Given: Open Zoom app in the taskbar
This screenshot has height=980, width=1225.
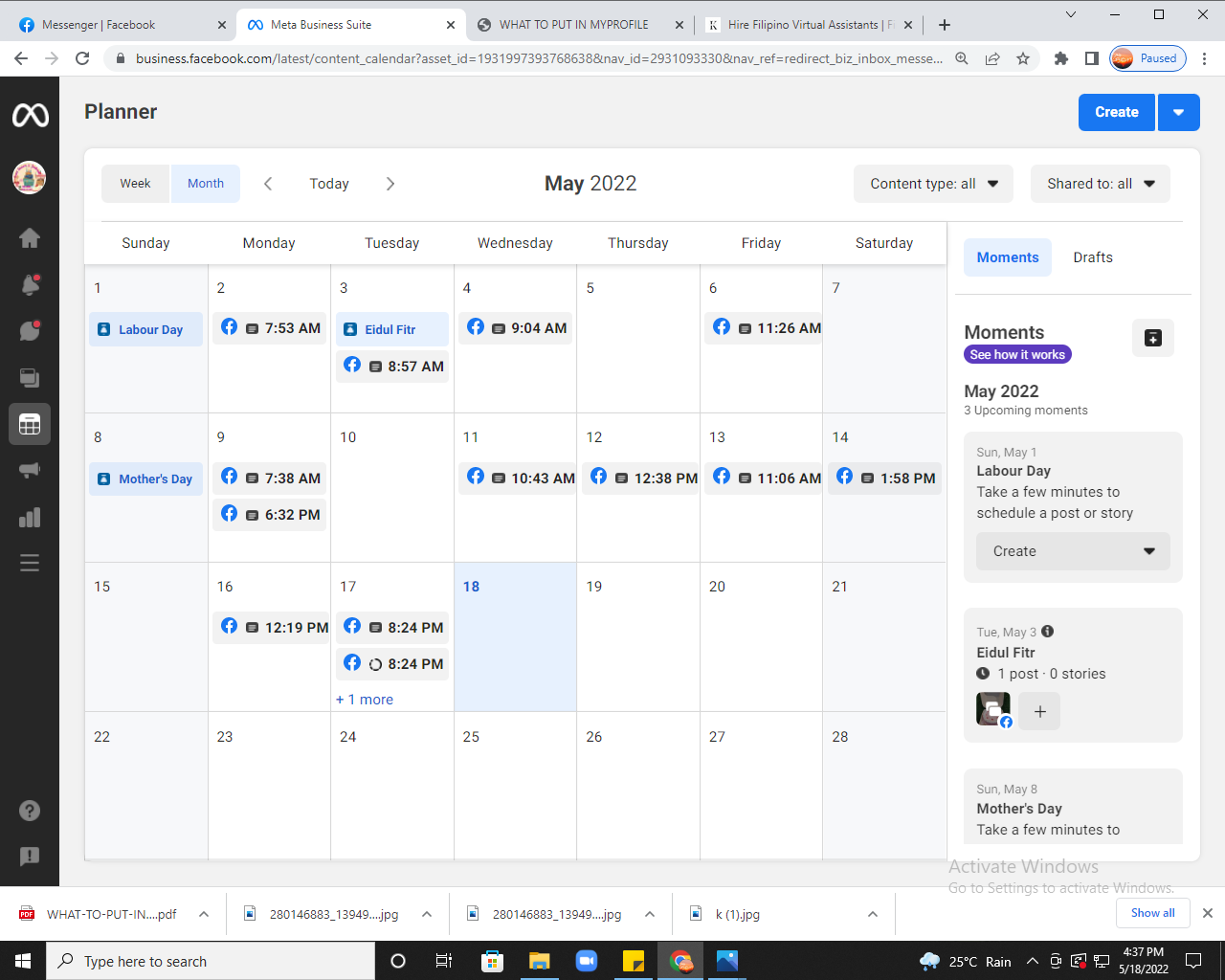Looking at the screenshot, I should (587, 961).
